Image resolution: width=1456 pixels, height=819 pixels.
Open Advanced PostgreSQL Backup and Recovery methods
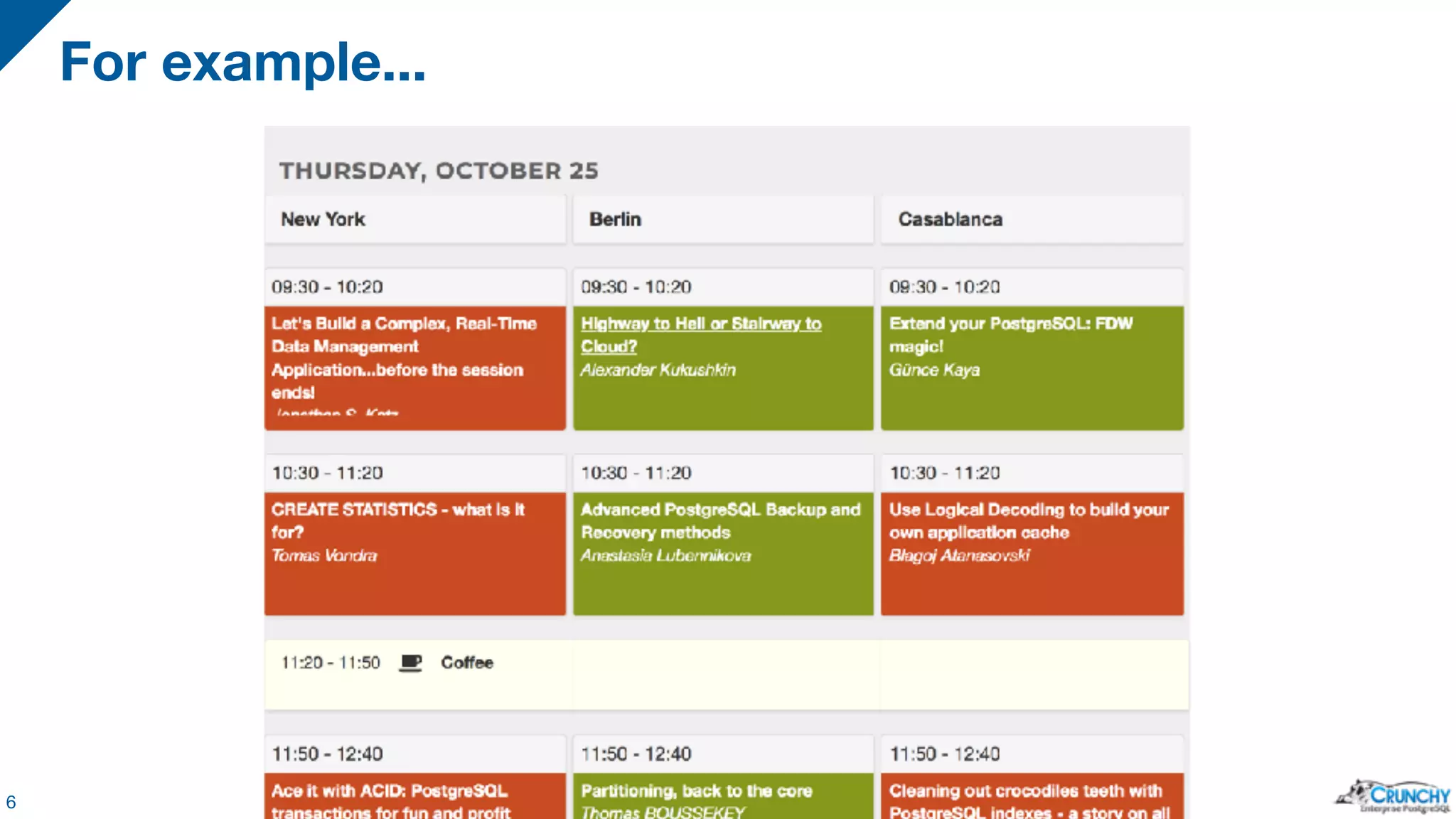pos(723,554)
